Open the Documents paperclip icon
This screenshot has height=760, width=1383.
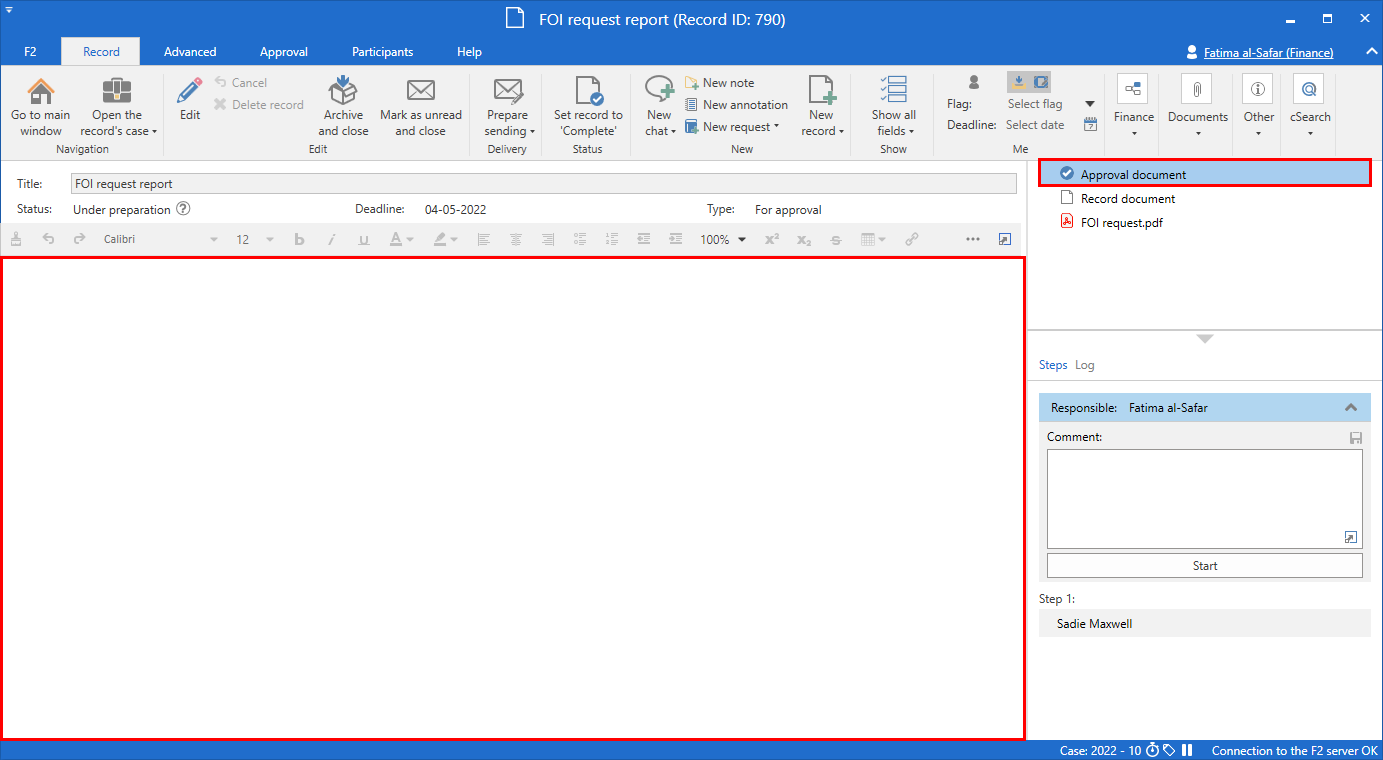pyautogui.click(x=1197, y=89)
